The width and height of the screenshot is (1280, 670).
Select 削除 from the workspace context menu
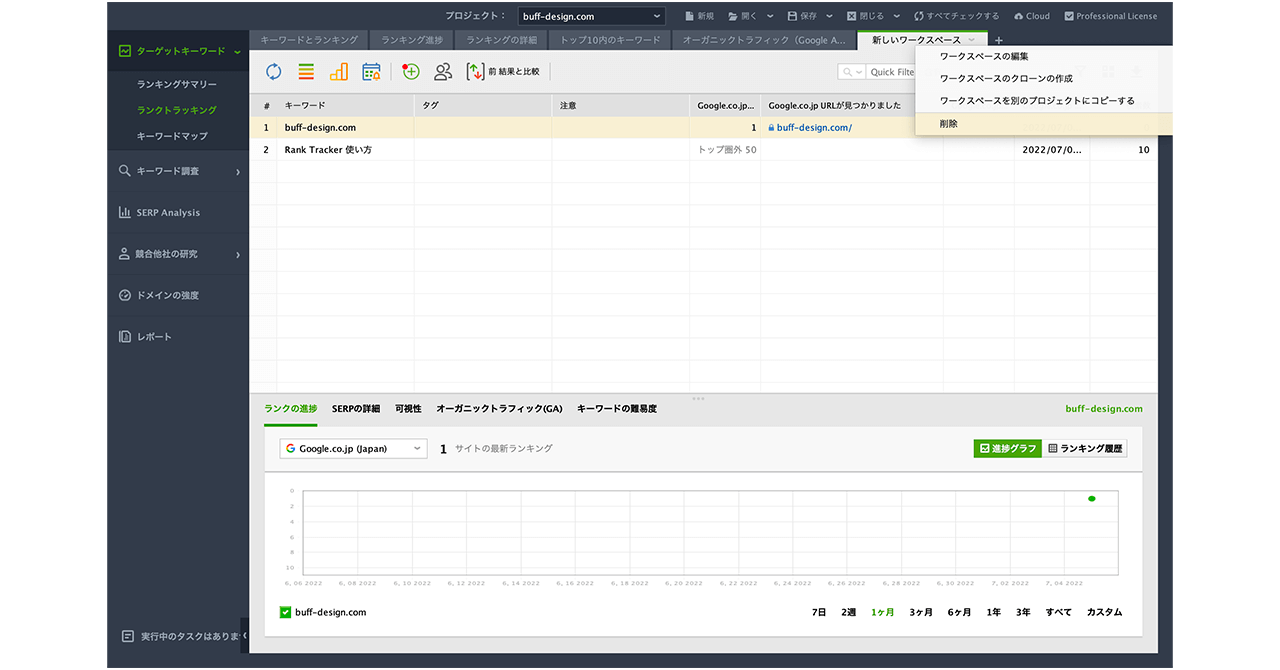[x=949, y=124]
